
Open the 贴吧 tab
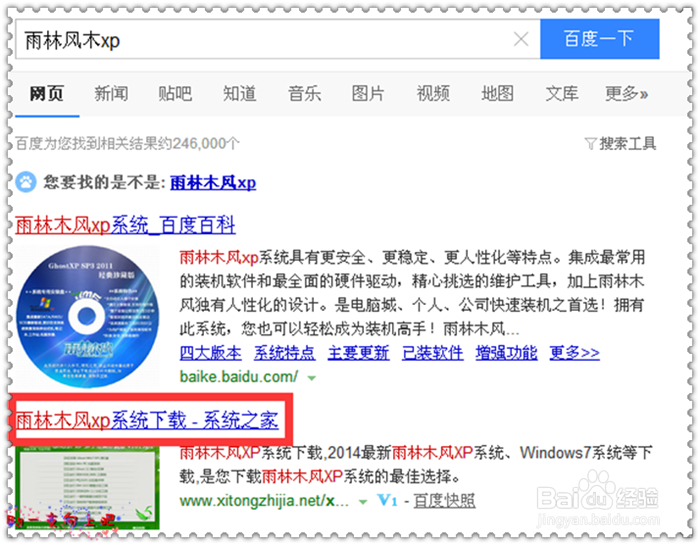click(175, 94)
